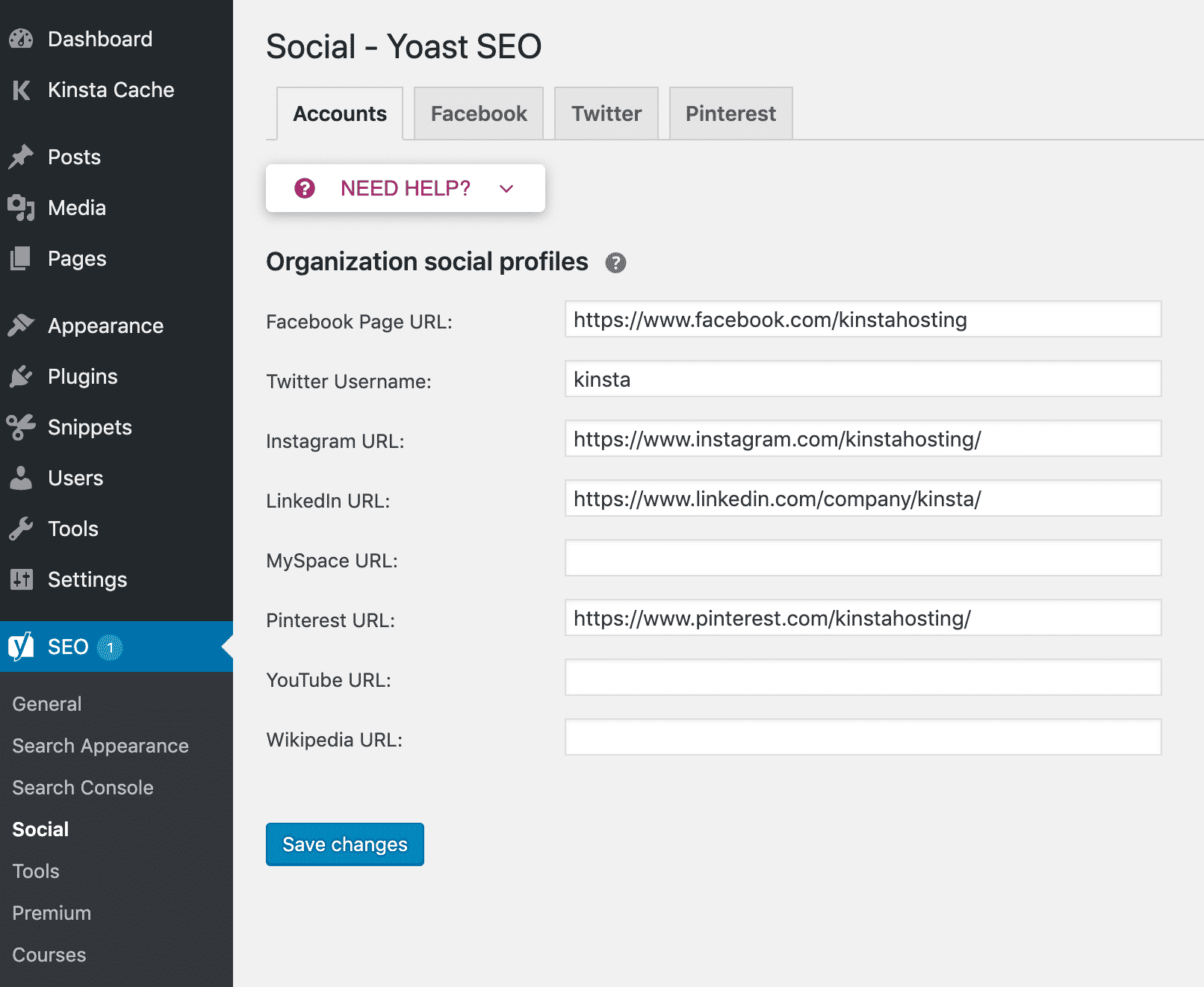Open Search Appearance submenu link

100,746
